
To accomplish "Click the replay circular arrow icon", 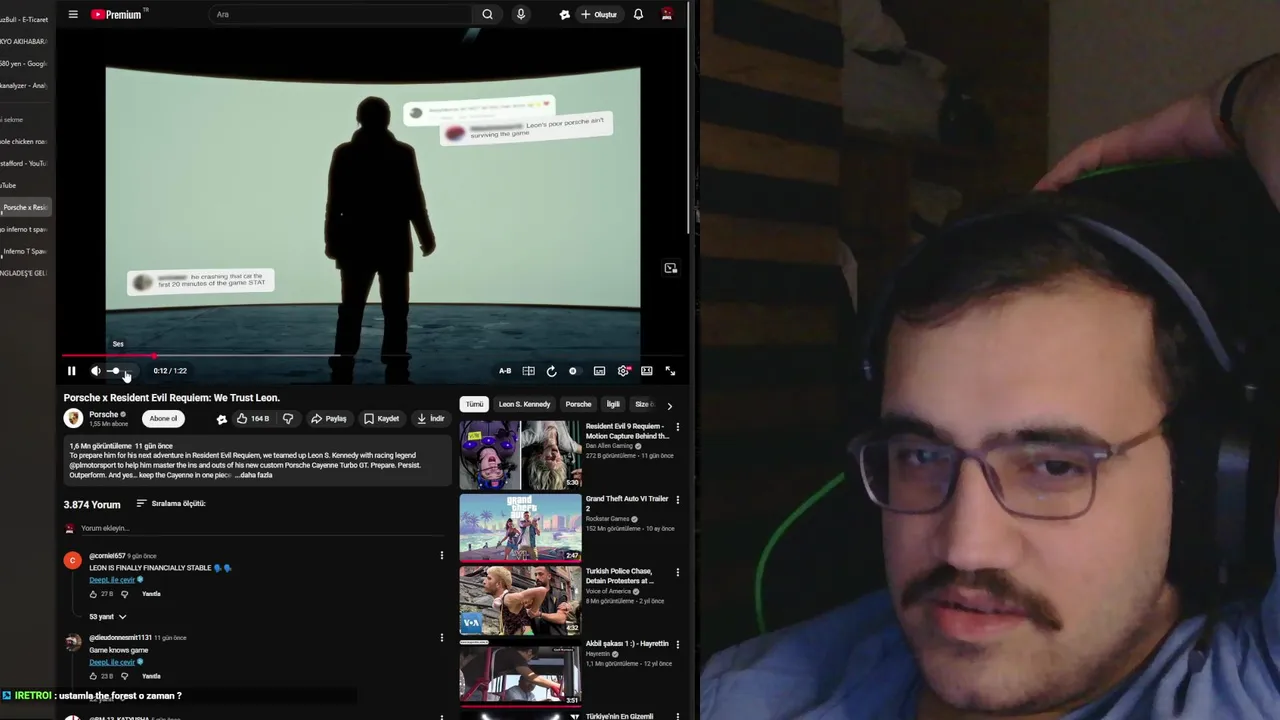I will (x=551, y=371).
